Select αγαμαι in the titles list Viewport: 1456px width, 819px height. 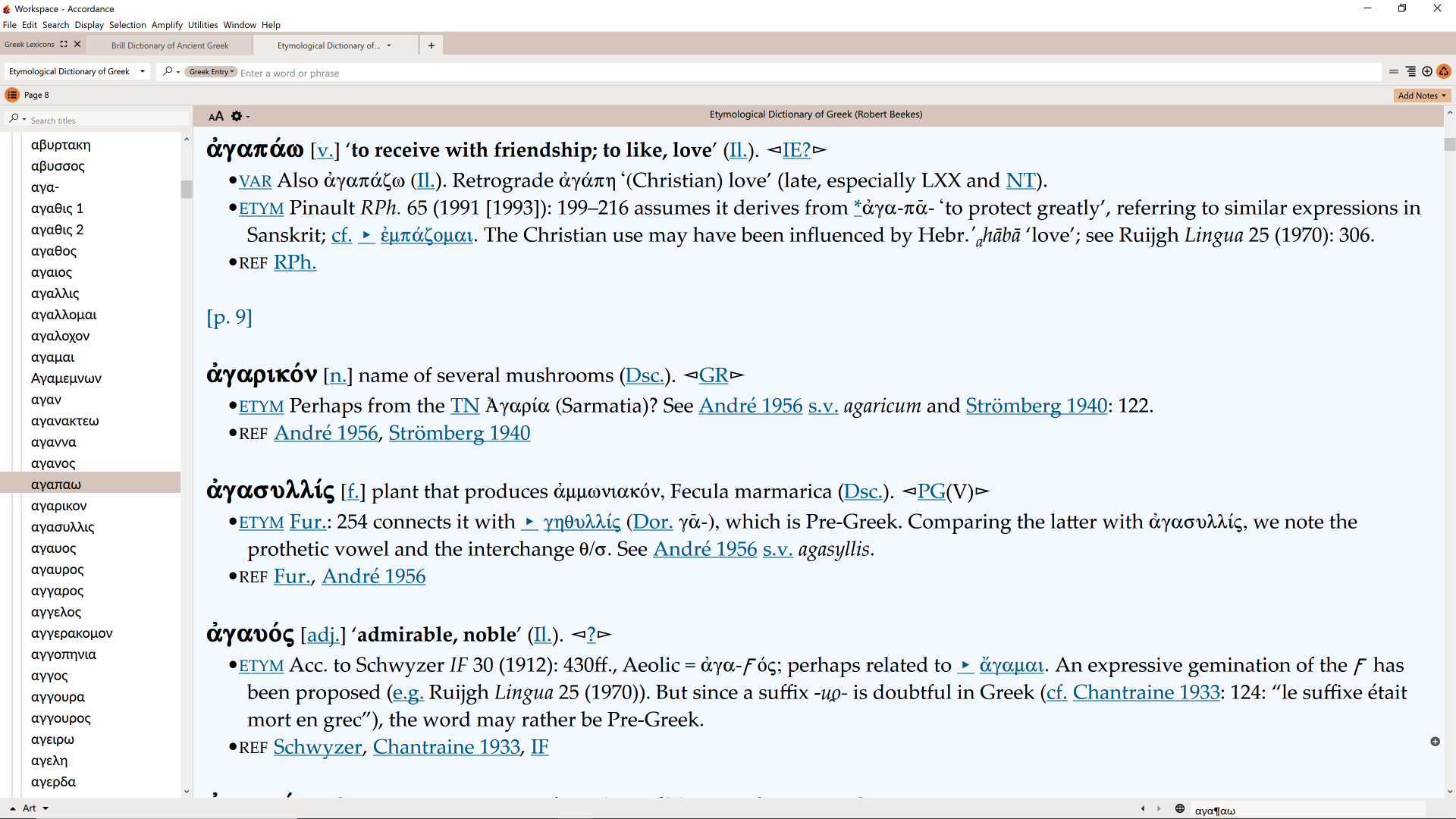click(53, 357)
